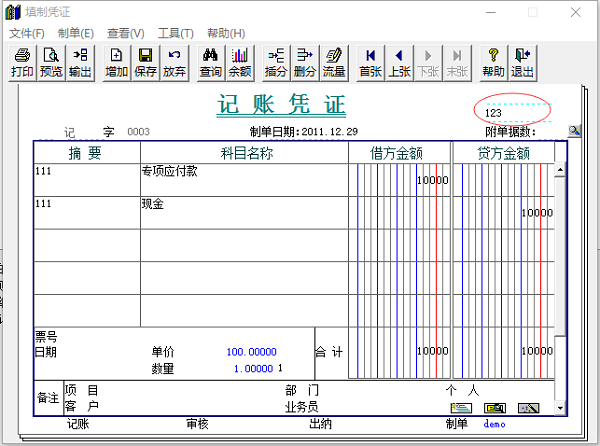The height and width of the screenshot is (446, 600).
Task: Click the 摘要 column header
Action: click(87, 153)
